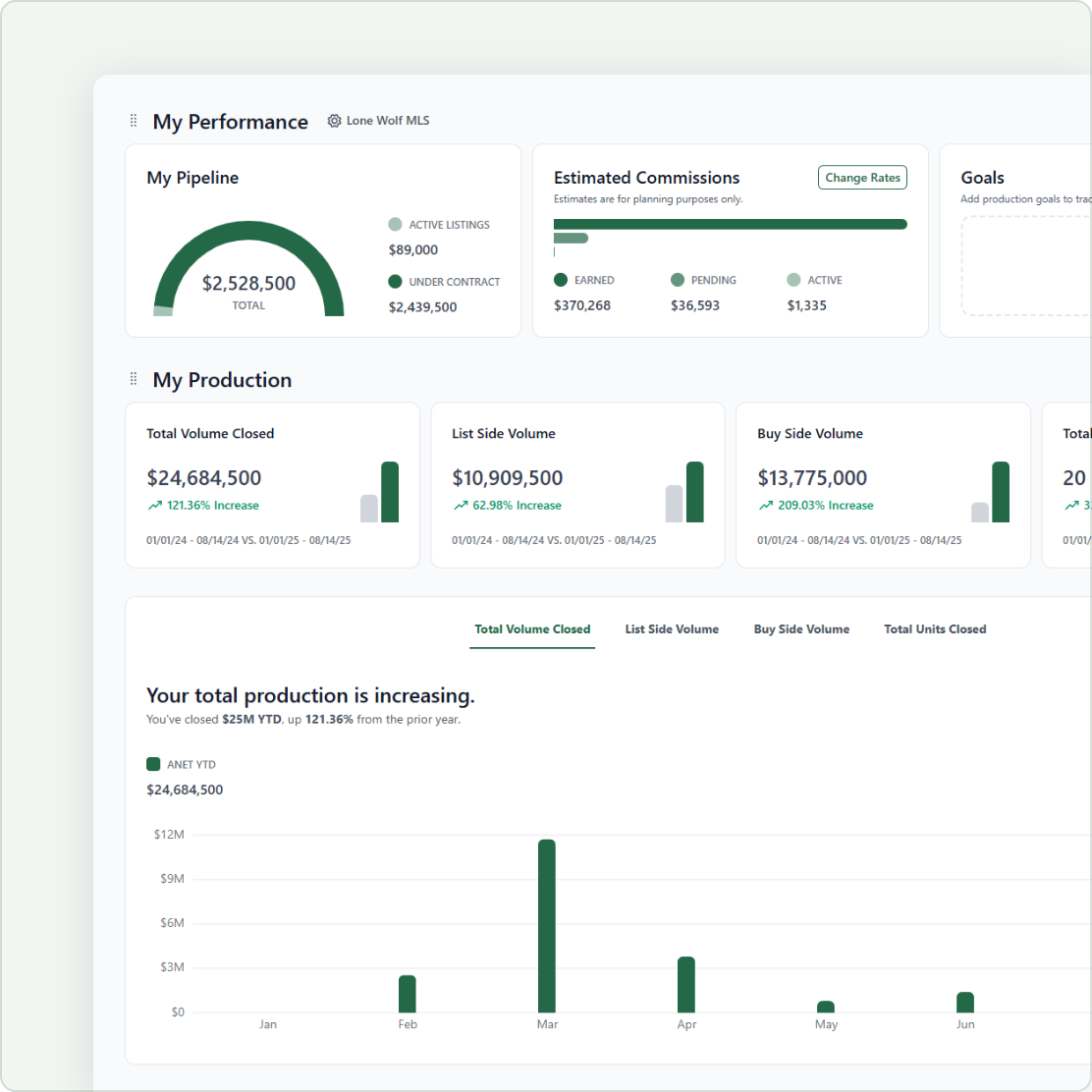Click the Active commissions legend dot

pyautogui.click(x=793, y=280)
